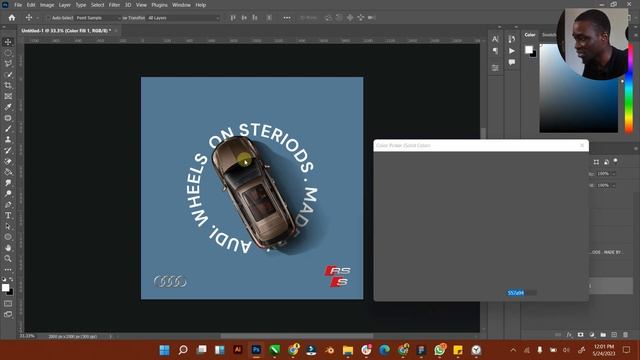The width and height of the screenshot is (640, 360).
Task: Go to the Home screen icon
Action: pos(11,18)
